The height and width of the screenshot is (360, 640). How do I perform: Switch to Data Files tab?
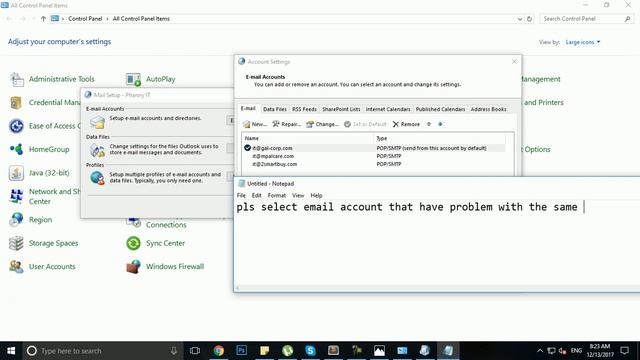click(275, 109)
